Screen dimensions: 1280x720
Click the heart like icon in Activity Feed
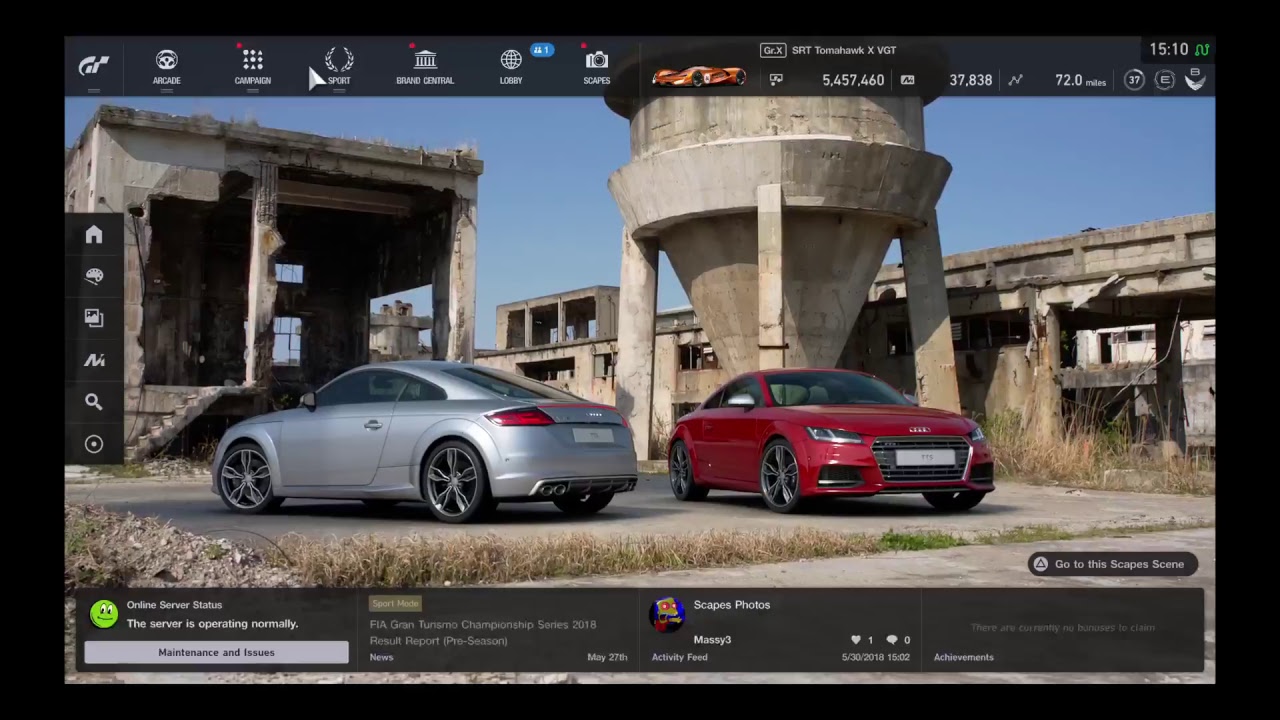(856, 640)
